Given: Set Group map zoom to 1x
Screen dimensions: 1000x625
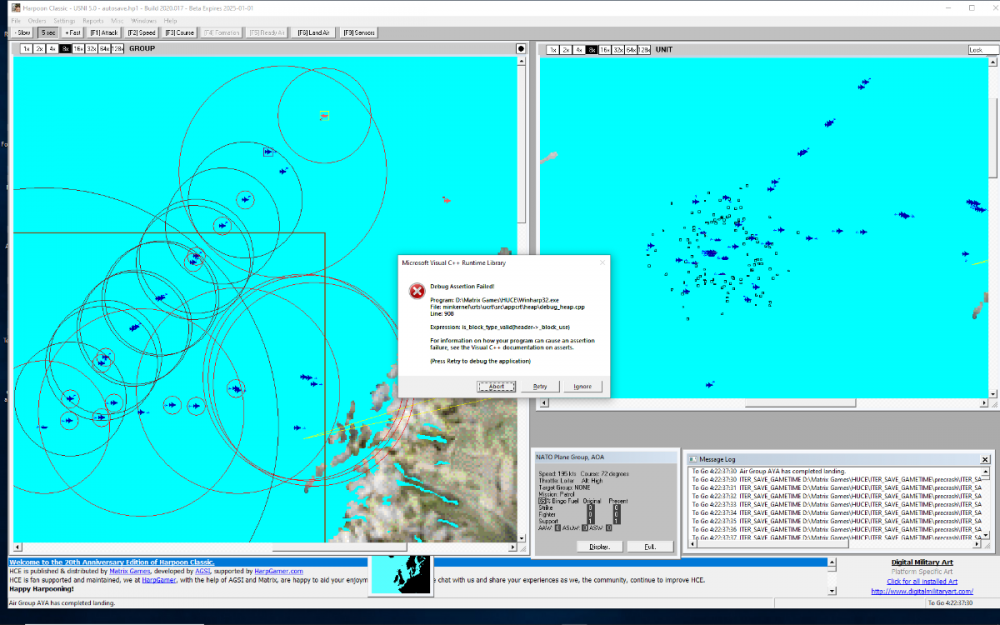Looking at the screenshot, I should coord(26,48).
